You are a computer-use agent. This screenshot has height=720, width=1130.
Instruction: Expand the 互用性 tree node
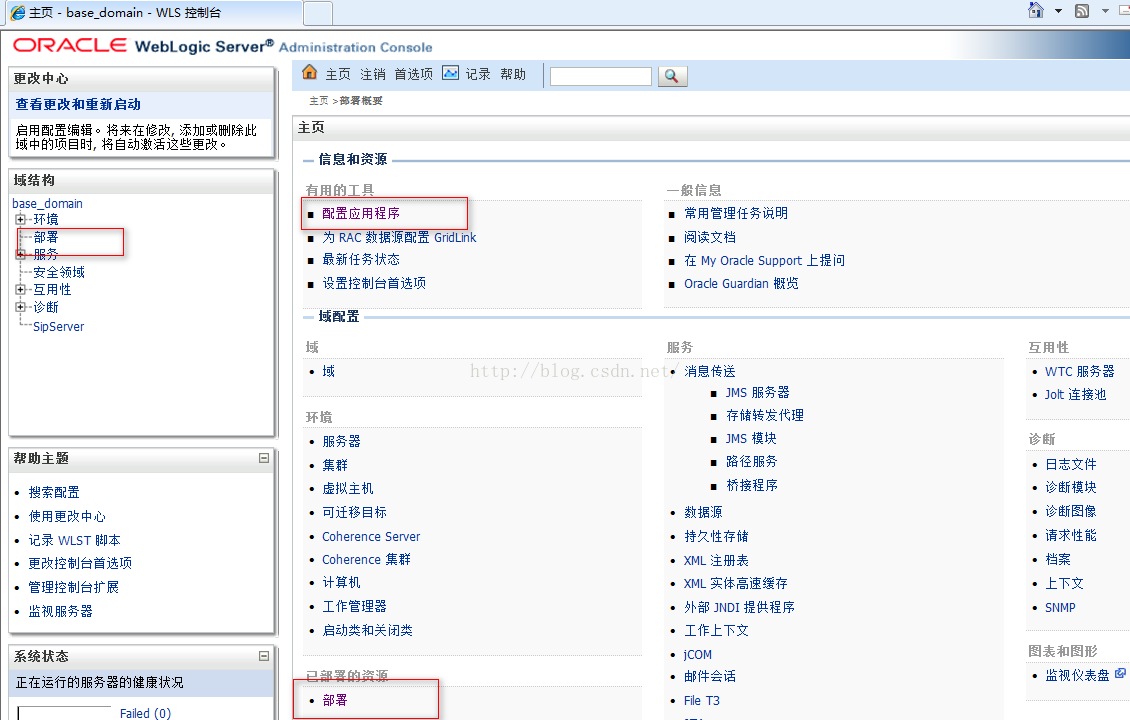click(20, 289)
